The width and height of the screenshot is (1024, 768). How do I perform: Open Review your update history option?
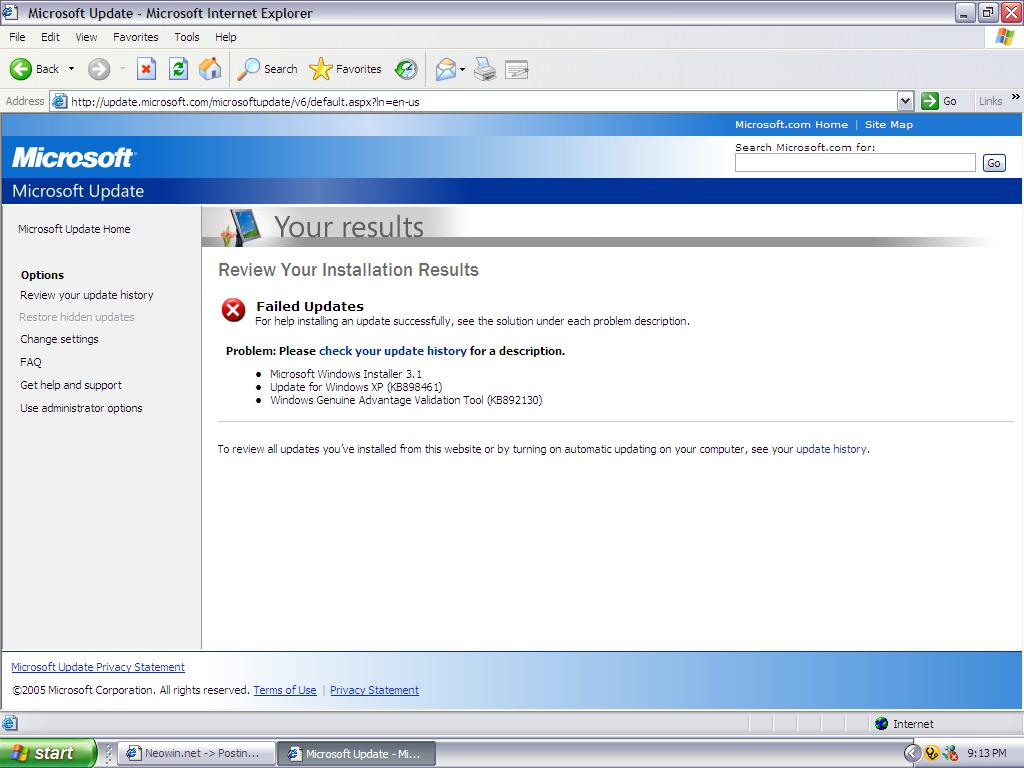tap(87, 295)
